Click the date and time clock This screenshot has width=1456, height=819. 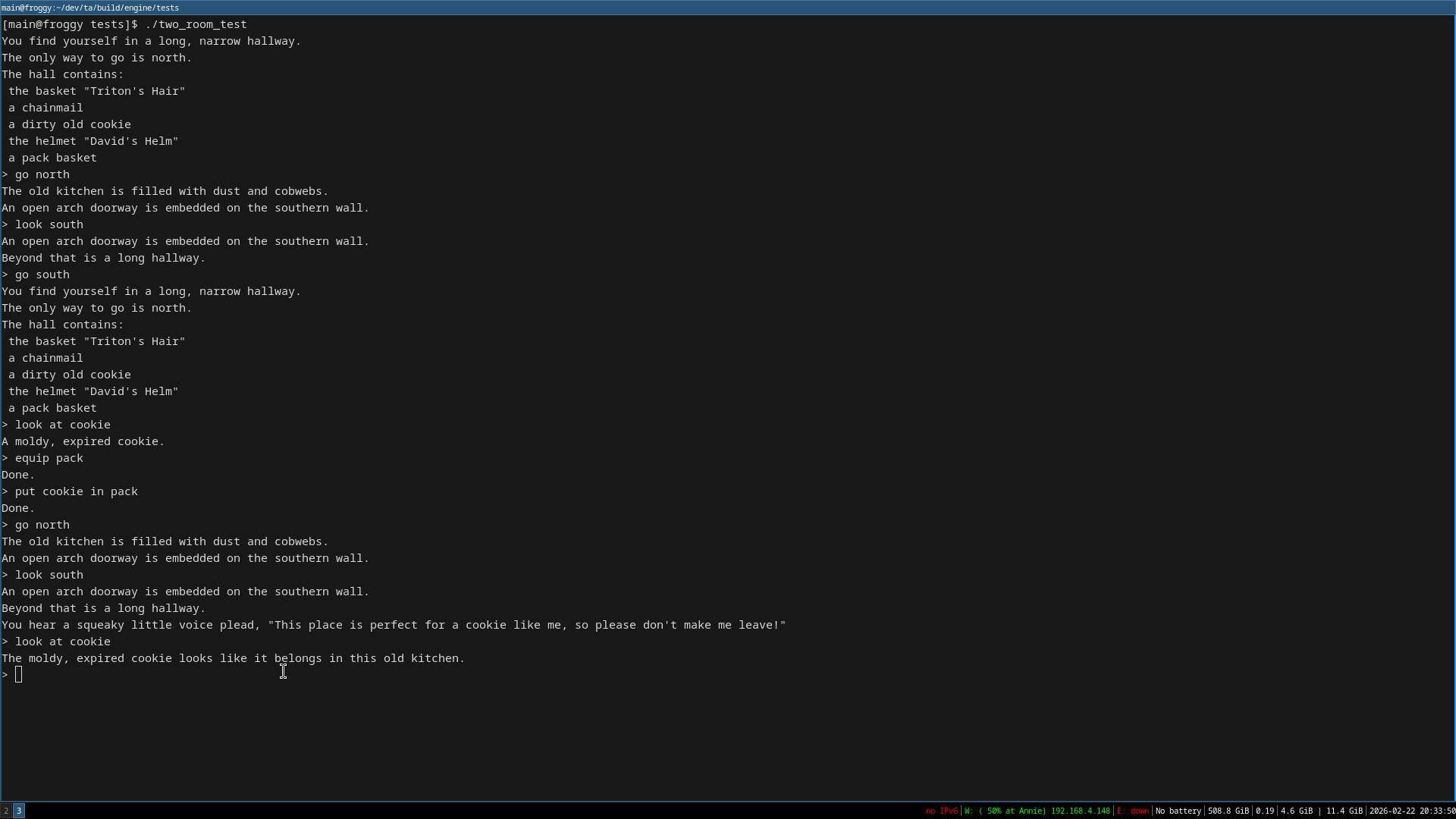coord(1412,811)
